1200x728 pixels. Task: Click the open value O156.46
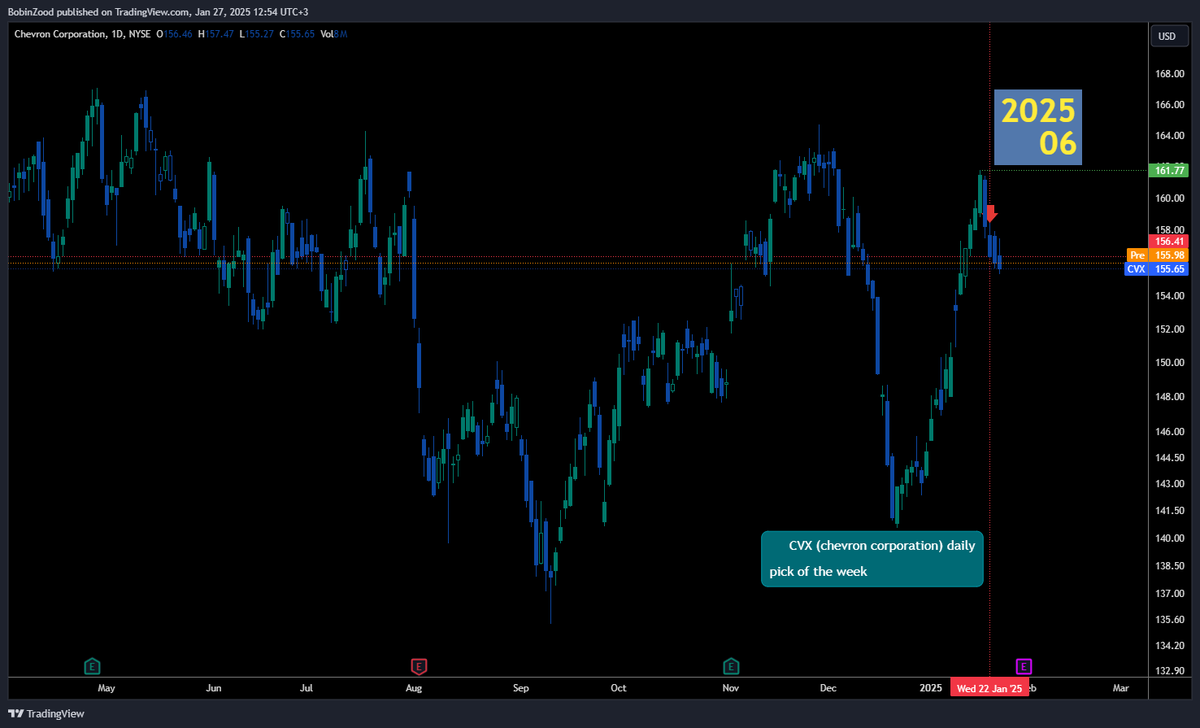176,34
